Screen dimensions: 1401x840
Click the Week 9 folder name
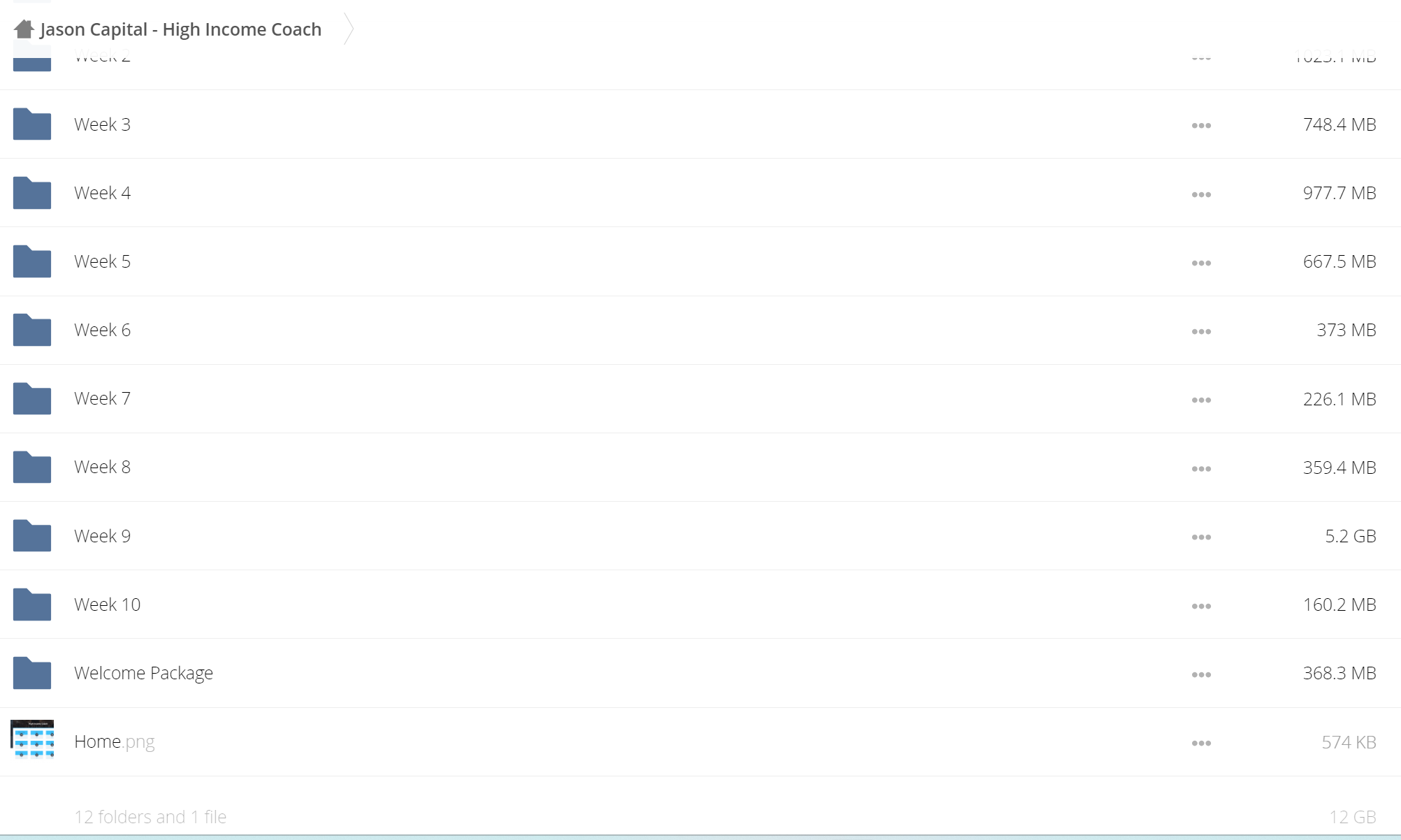(102, 536)
